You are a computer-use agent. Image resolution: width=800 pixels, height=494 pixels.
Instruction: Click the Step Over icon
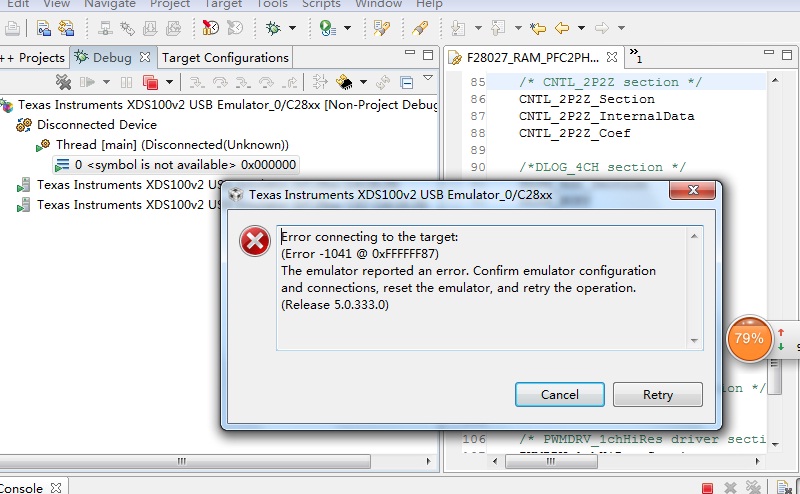[220, 82]
